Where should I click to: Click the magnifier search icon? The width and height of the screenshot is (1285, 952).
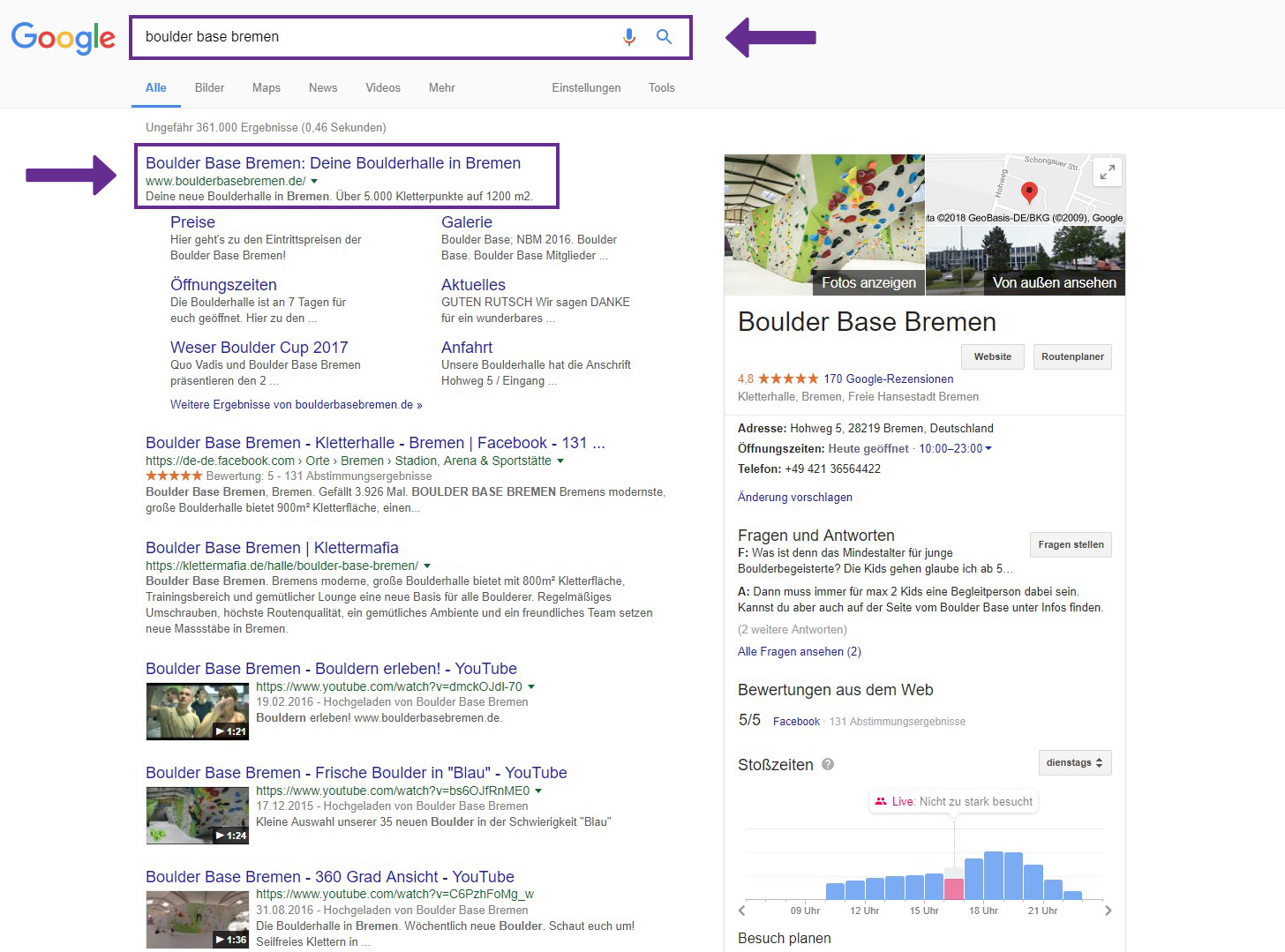click(664, 37)
